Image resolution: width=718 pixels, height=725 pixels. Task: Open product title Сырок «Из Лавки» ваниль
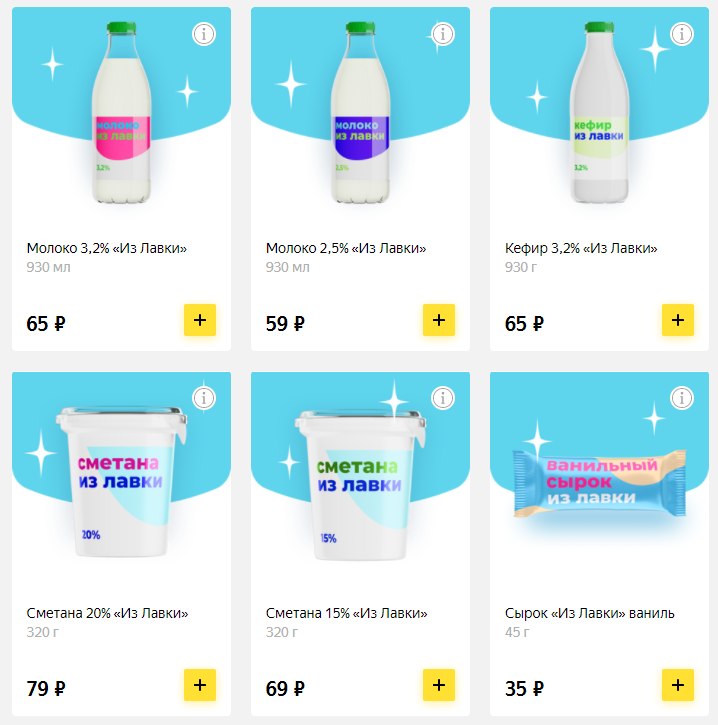tap(589, 613)
